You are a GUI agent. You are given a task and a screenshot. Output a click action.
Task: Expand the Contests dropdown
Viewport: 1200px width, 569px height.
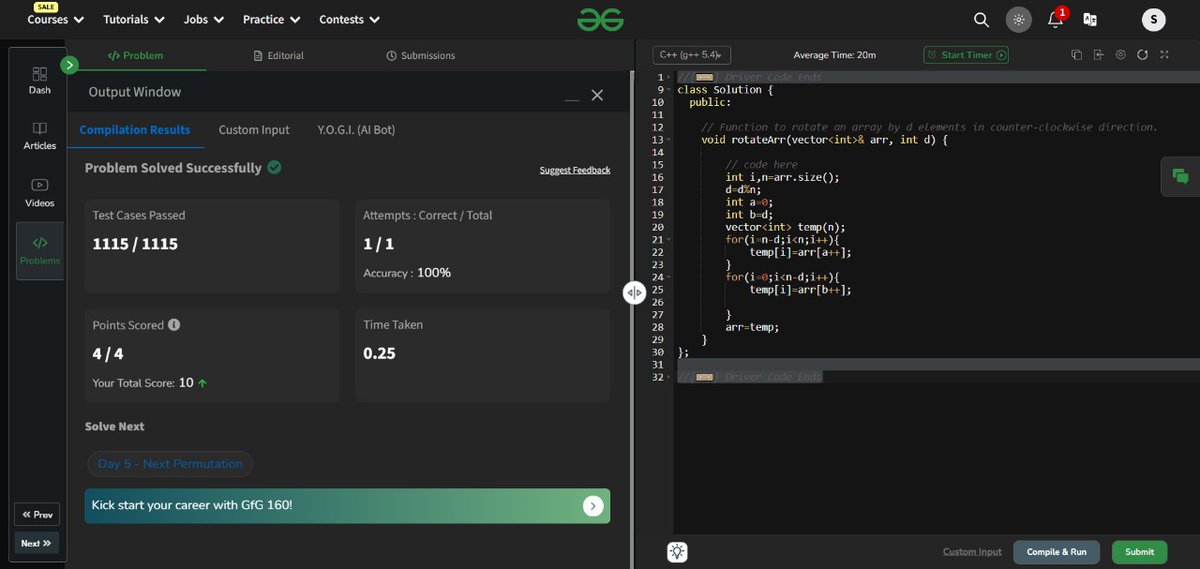point(349,19)
